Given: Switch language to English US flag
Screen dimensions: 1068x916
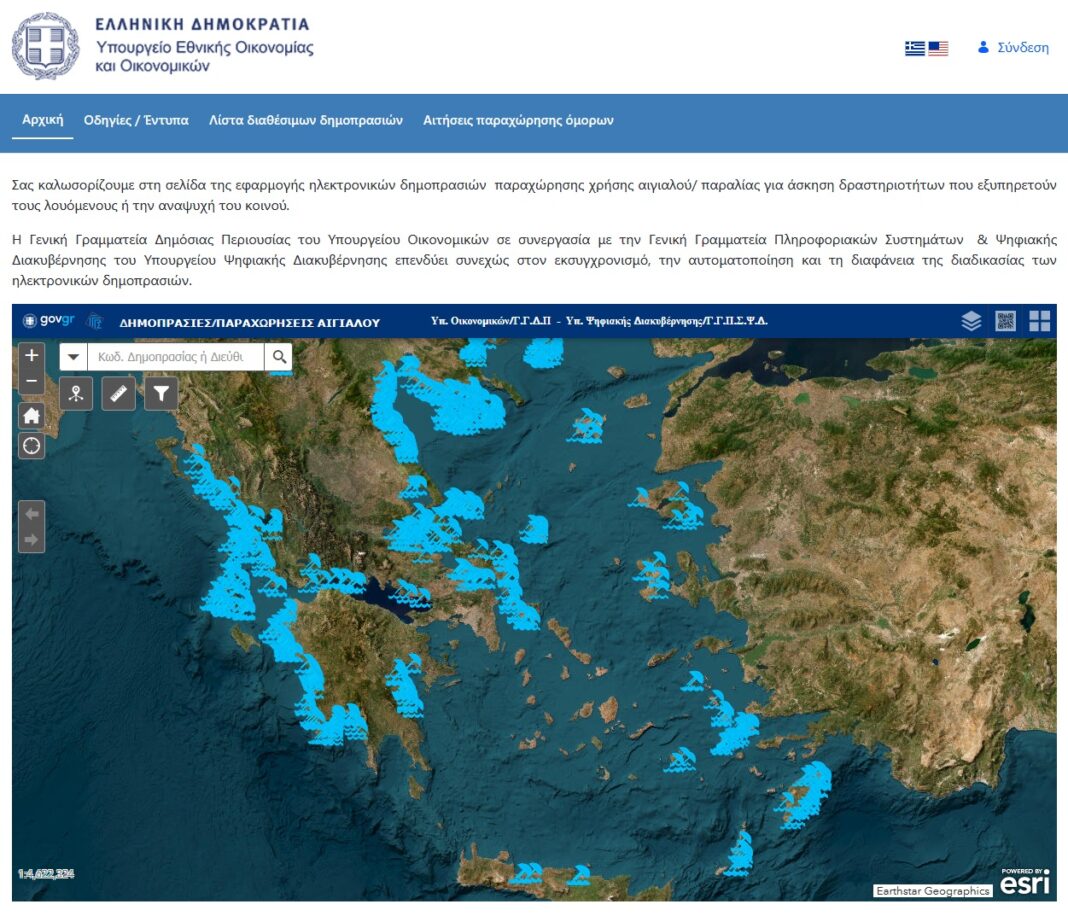Looking at the screenshot, I should [938, 48].
